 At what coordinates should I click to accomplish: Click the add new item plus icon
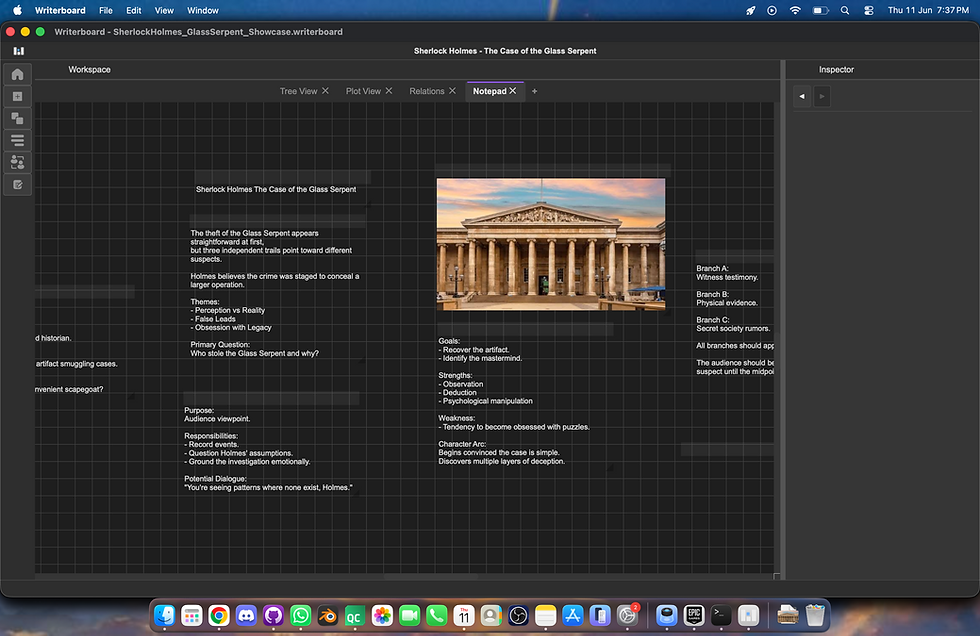point(18,96)
